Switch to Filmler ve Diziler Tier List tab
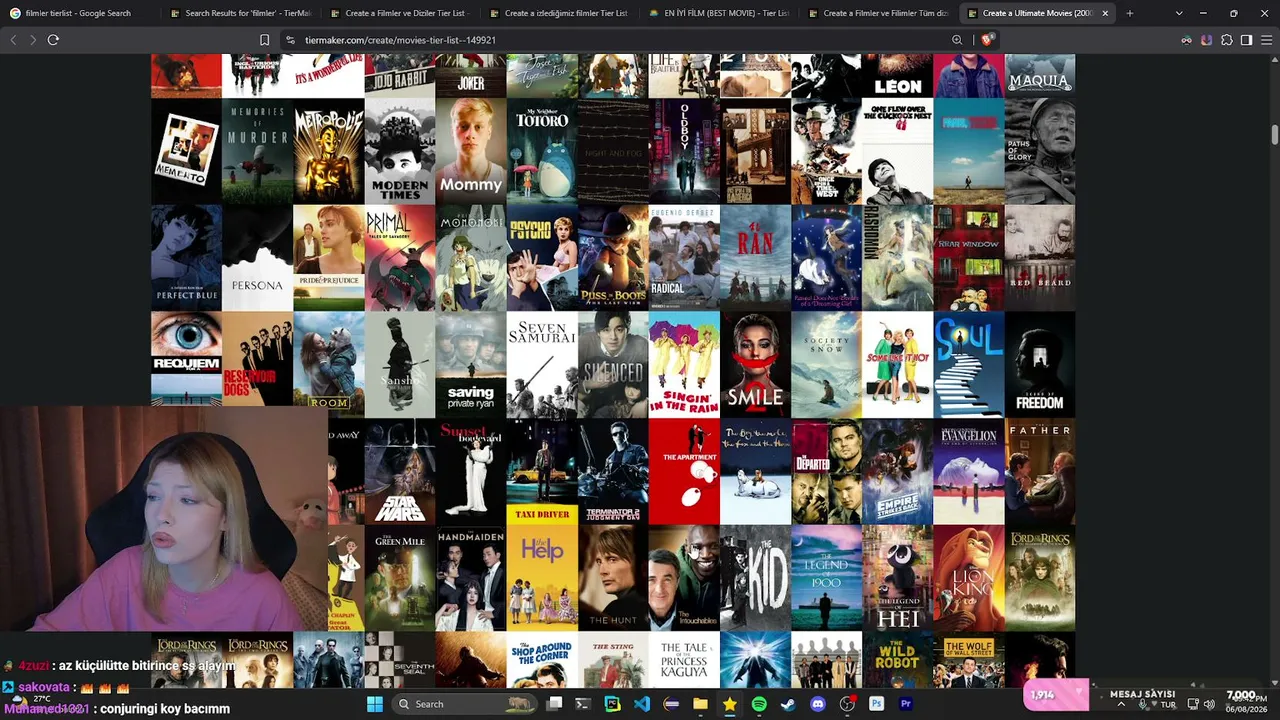 tap(398, 13)
